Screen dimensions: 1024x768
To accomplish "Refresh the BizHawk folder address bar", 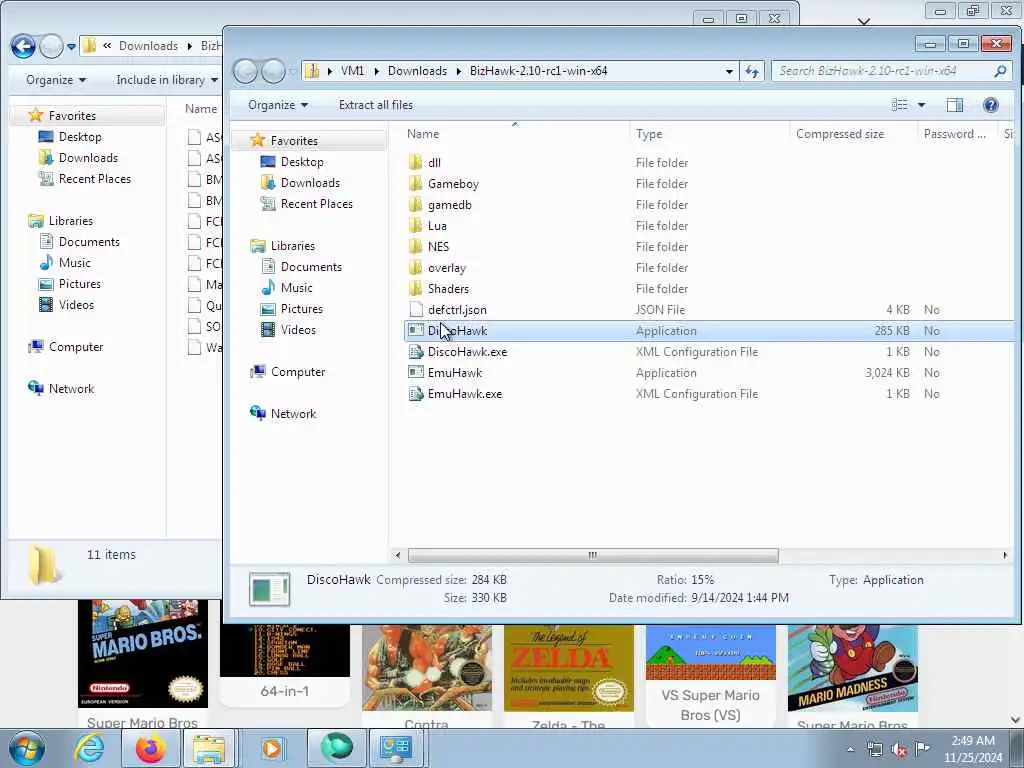I will (752, 71).
